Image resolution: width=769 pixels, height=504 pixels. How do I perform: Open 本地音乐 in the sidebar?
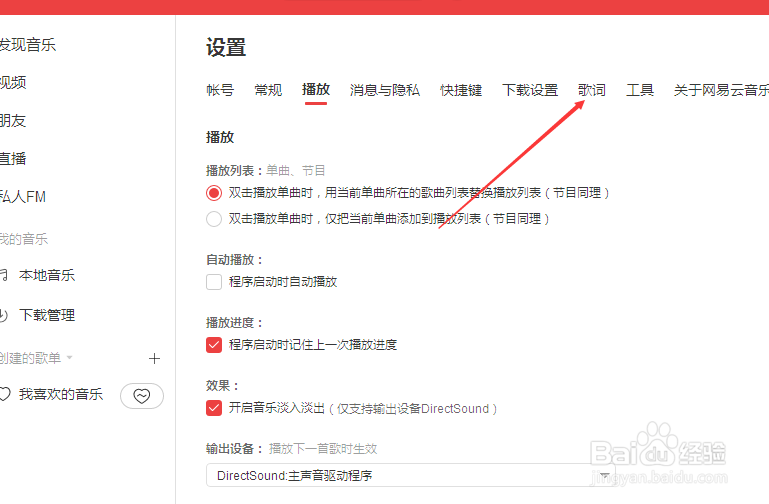click(47, 276)
